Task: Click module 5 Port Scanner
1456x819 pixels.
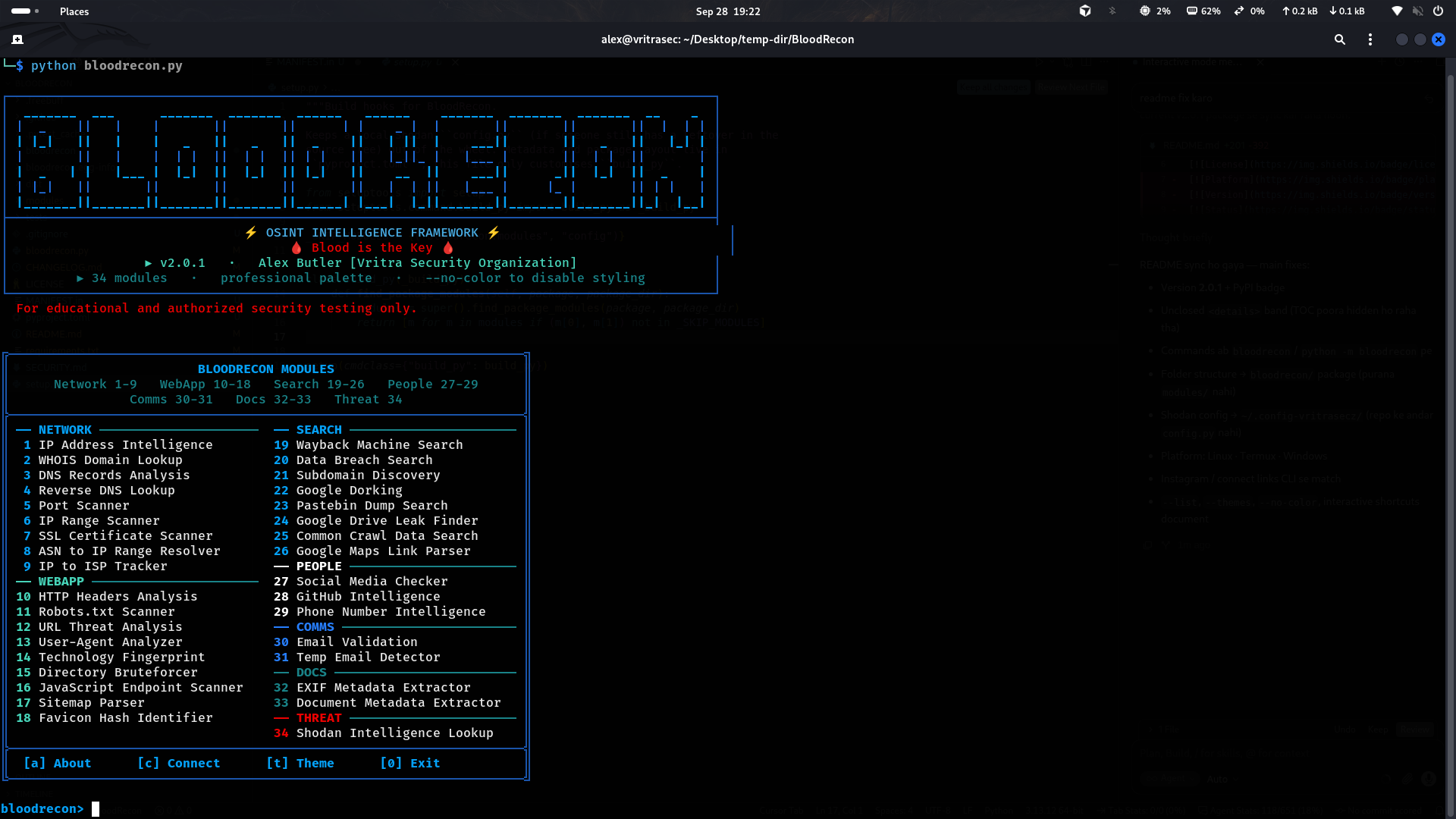Action: pyautogui.click(x=77, y=506)
